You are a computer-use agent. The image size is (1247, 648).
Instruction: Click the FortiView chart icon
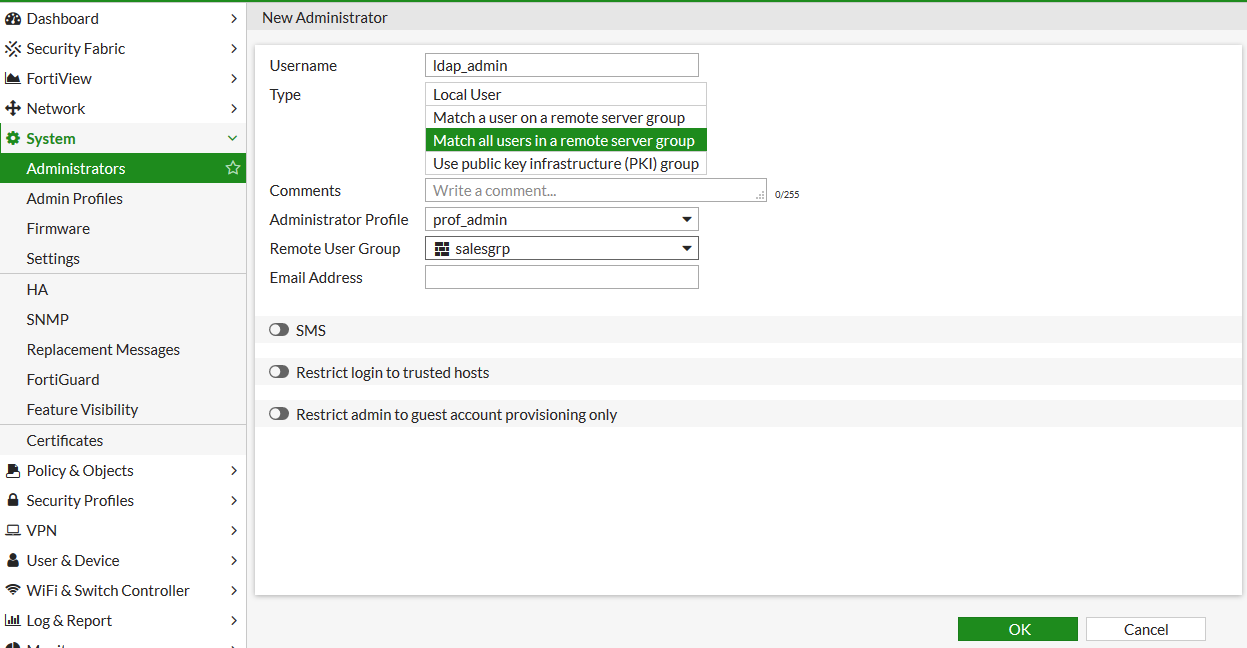coord(13,78)
